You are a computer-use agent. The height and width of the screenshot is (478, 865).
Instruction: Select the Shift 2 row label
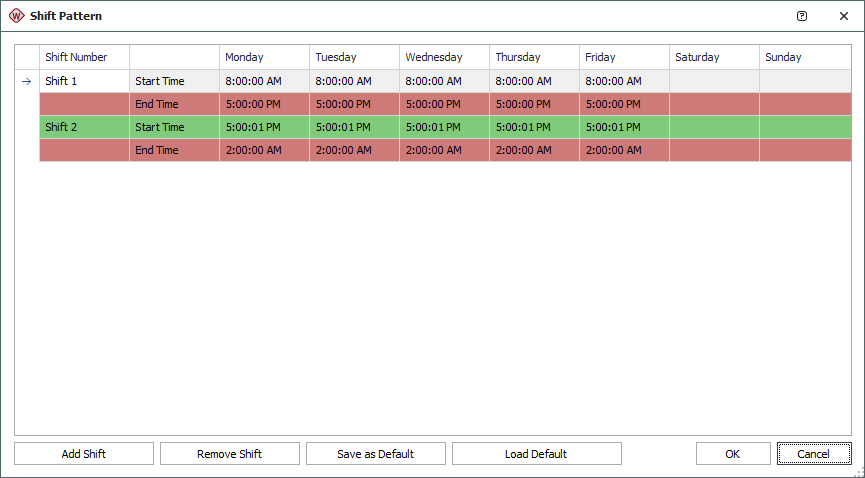(84, 127)
